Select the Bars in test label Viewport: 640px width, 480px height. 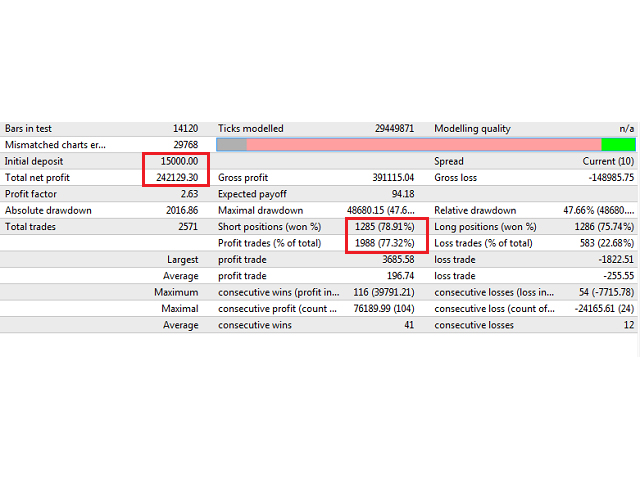(x=30, y=129)
